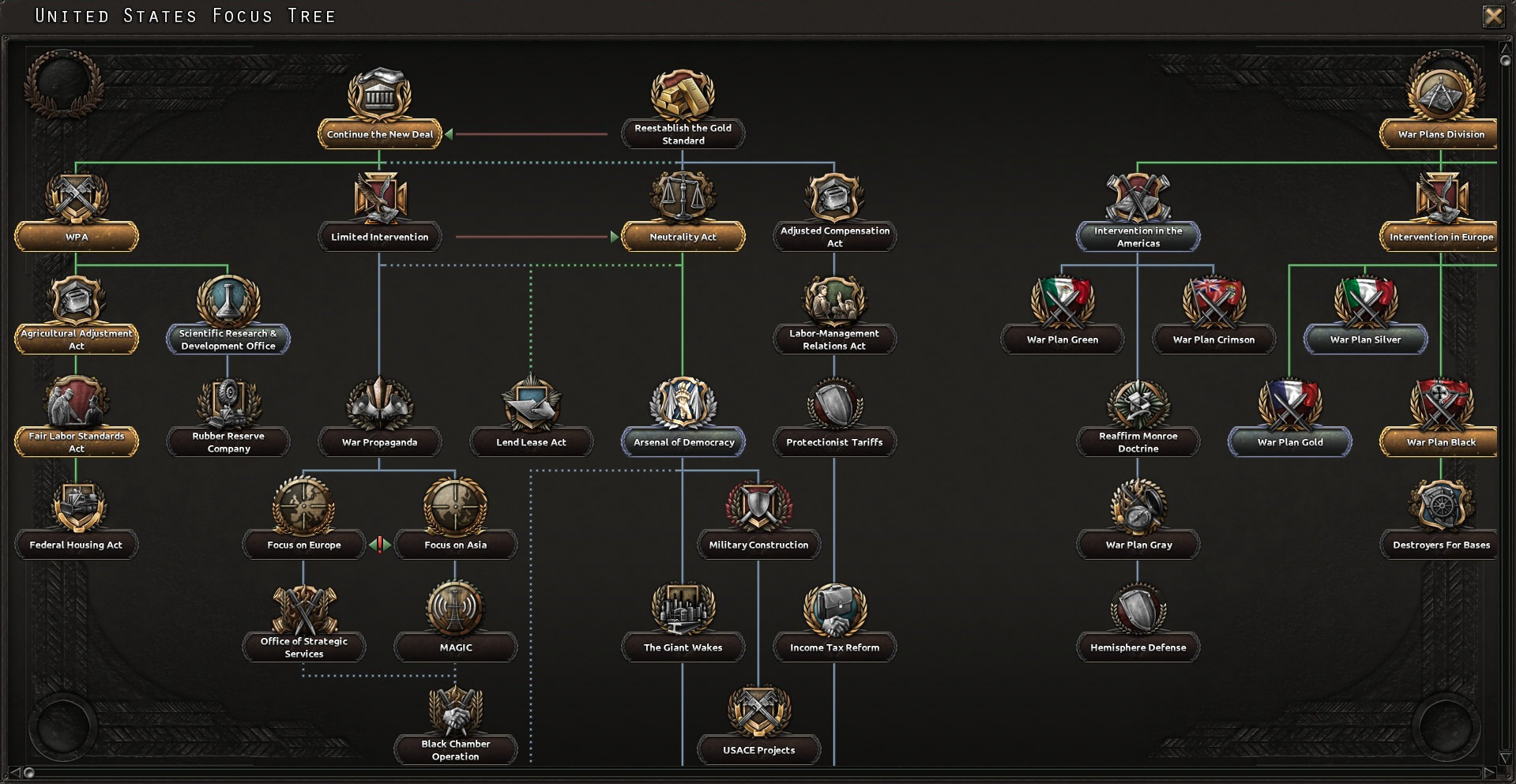Click the USACE Projects focus label

coord(758,750)
